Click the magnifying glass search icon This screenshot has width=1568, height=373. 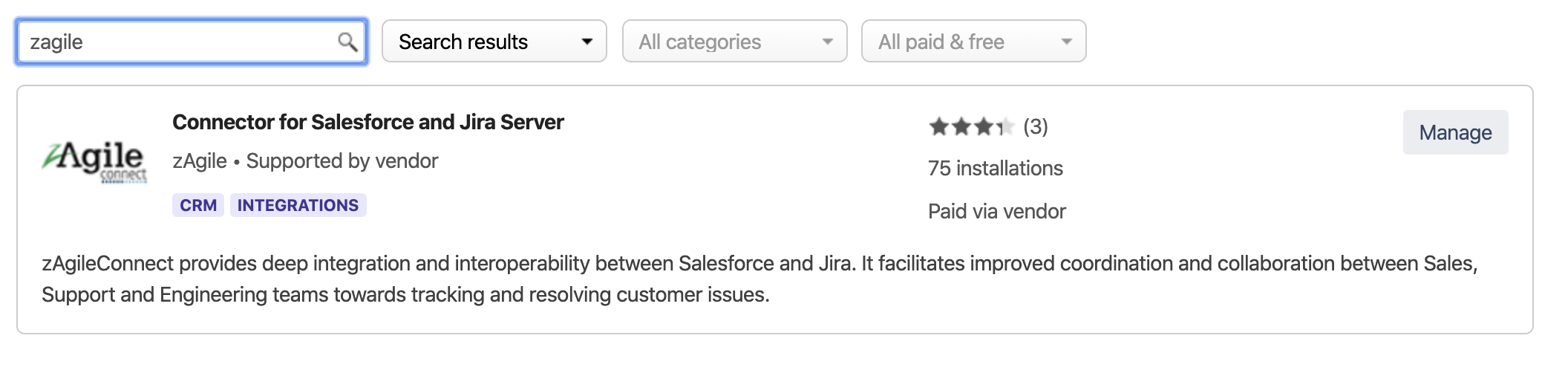pyautogui.click(x=347, y=42)
